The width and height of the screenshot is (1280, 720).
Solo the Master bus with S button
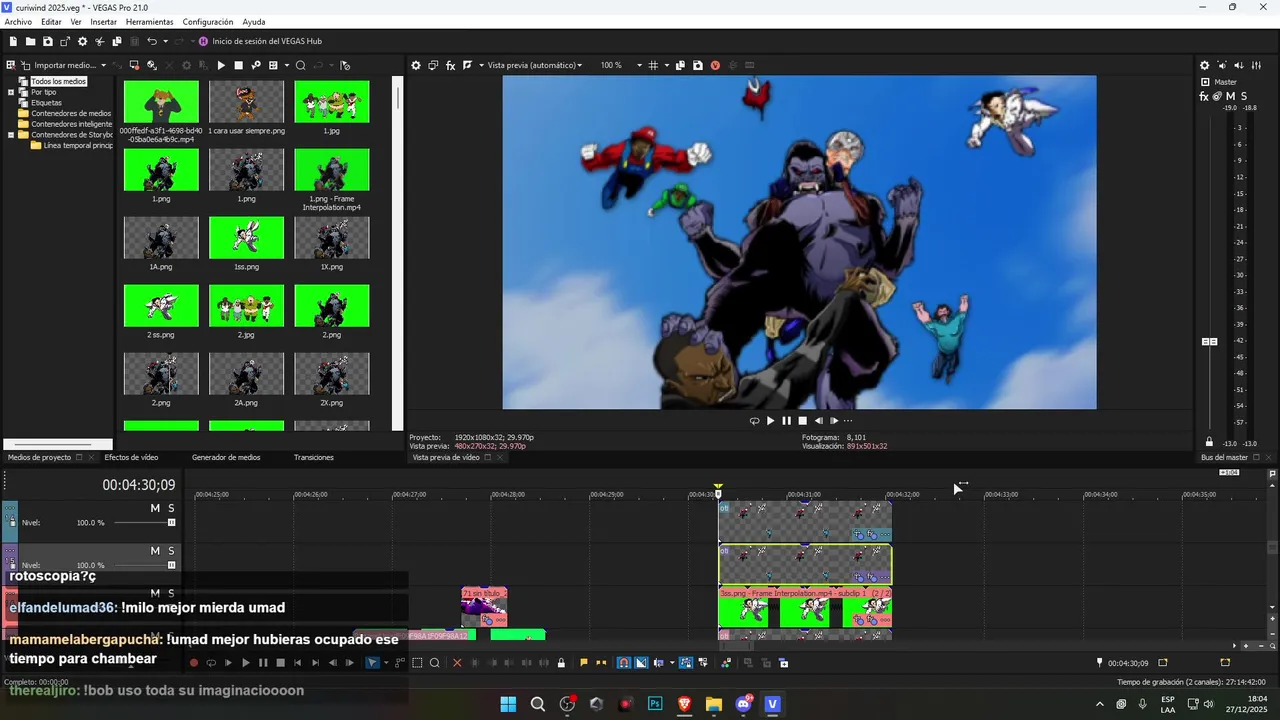tap(1244, 96)
